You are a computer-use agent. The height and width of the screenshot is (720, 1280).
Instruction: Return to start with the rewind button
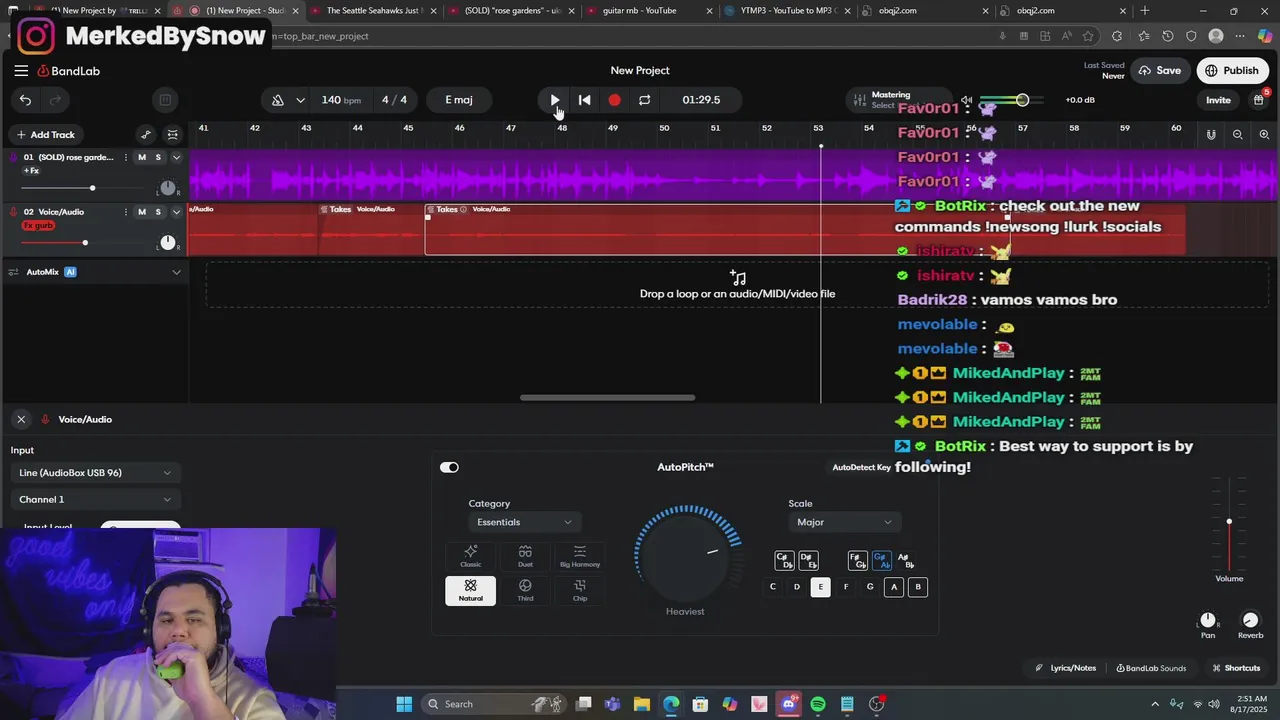coord(585,100)
